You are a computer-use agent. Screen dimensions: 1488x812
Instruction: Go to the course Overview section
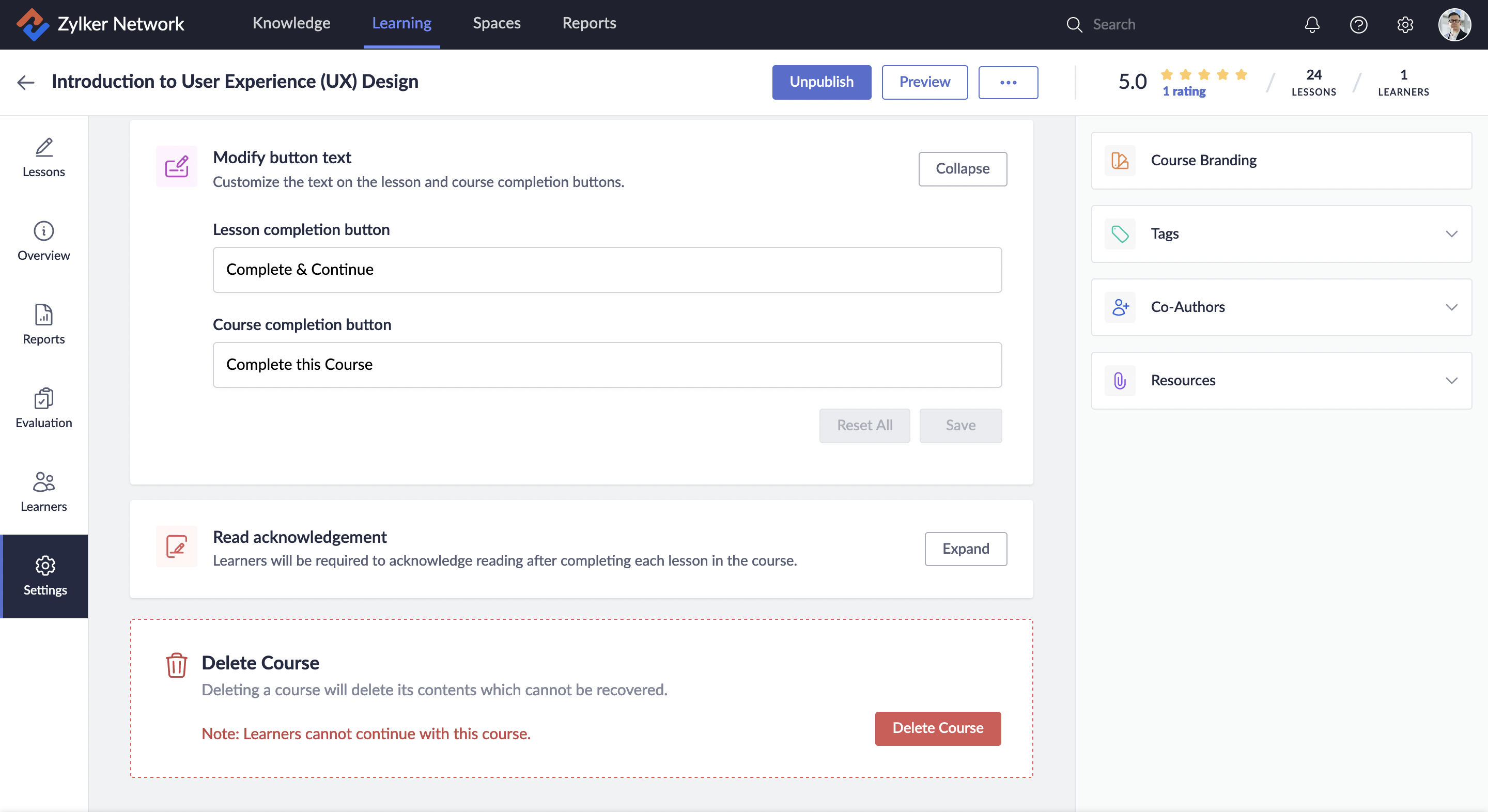(44, 241)
